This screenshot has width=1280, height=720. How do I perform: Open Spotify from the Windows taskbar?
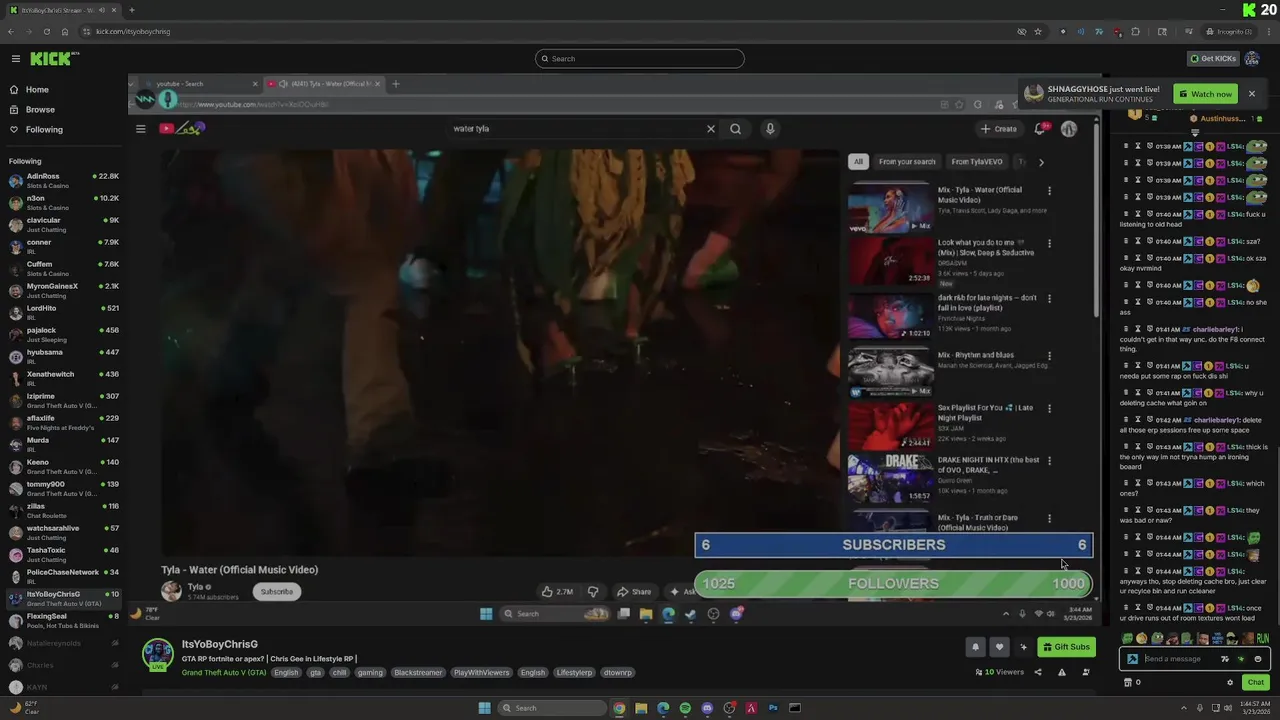pyautogui.click(x=685, y=708)
